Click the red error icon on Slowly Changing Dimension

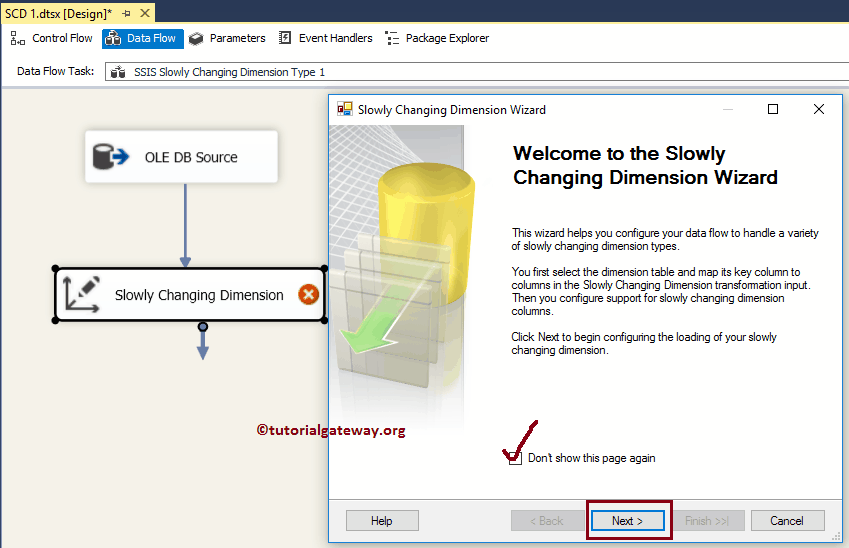(309, 295)
